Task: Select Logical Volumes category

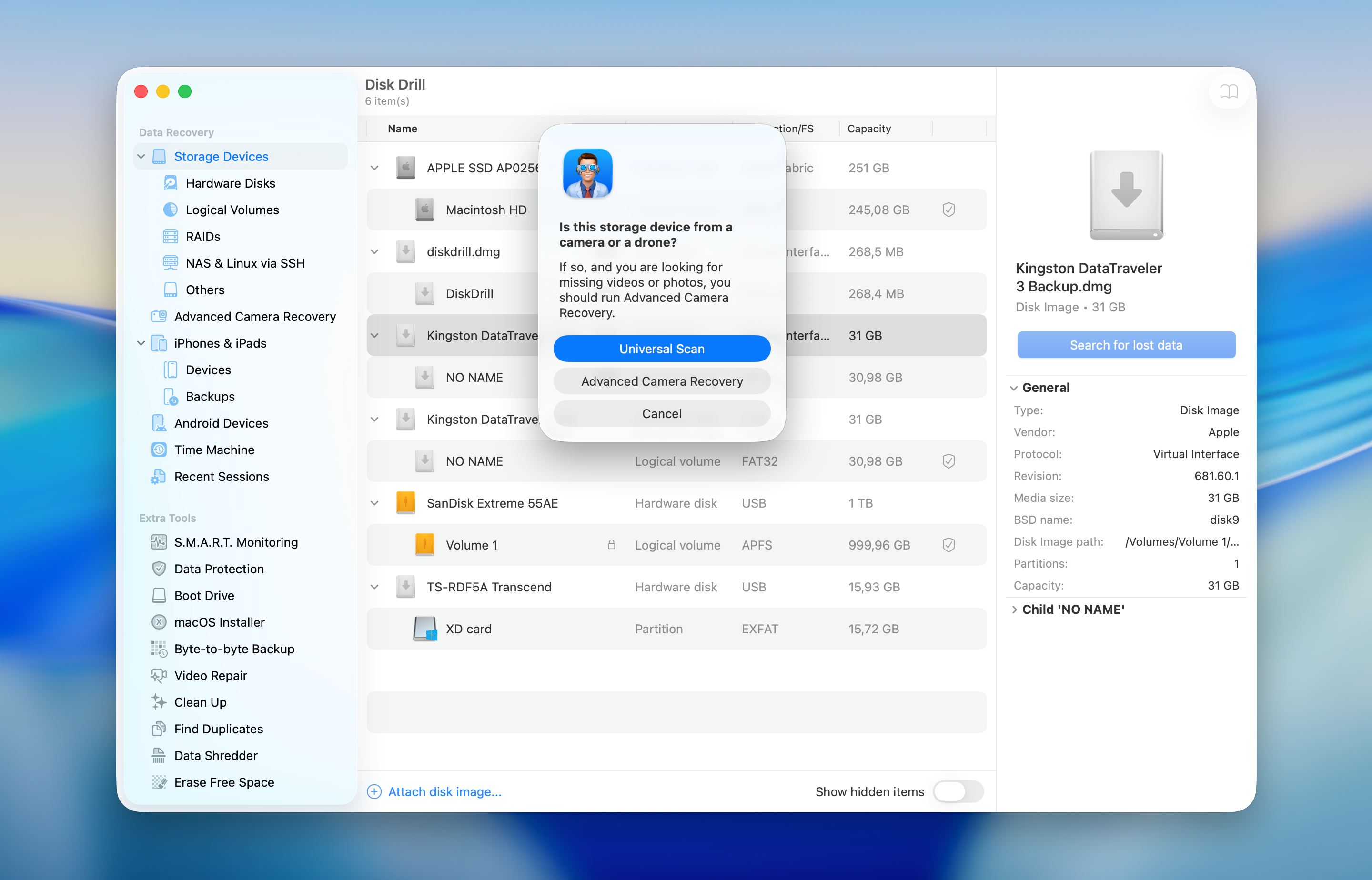Action: tap(232, 210)
